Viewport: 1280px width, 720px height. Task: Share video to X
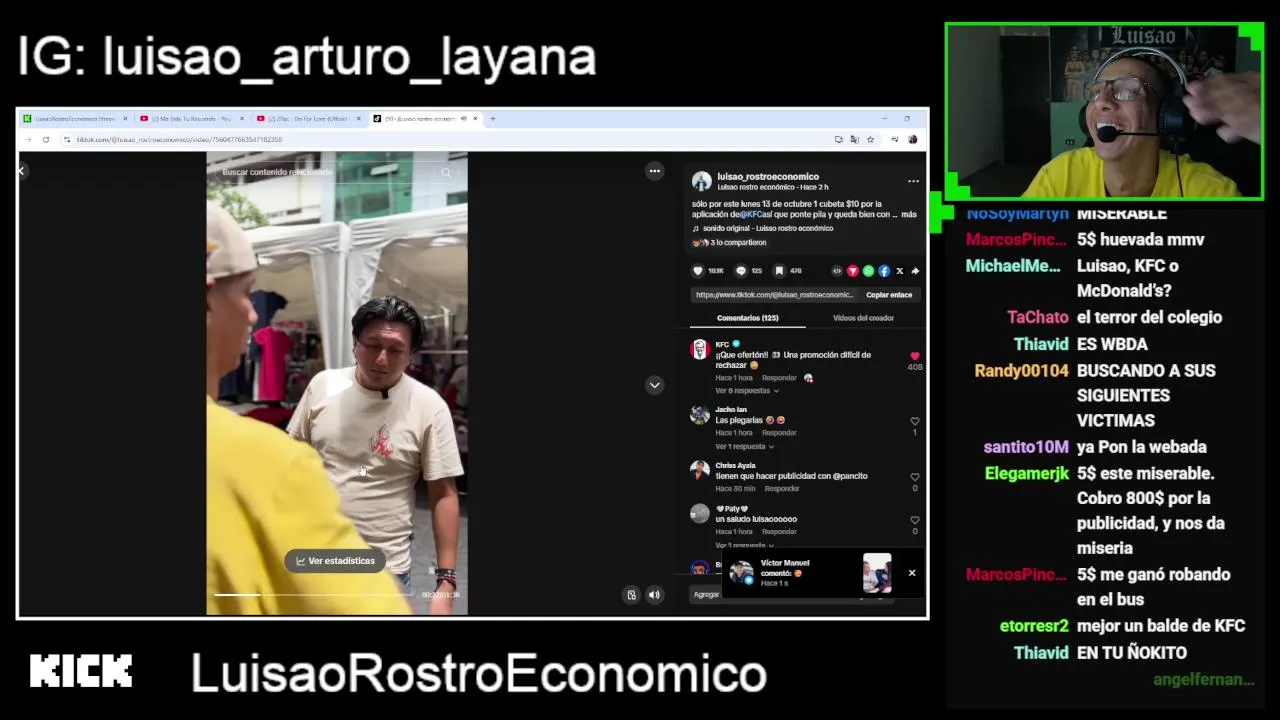click(x=900, y=271)
